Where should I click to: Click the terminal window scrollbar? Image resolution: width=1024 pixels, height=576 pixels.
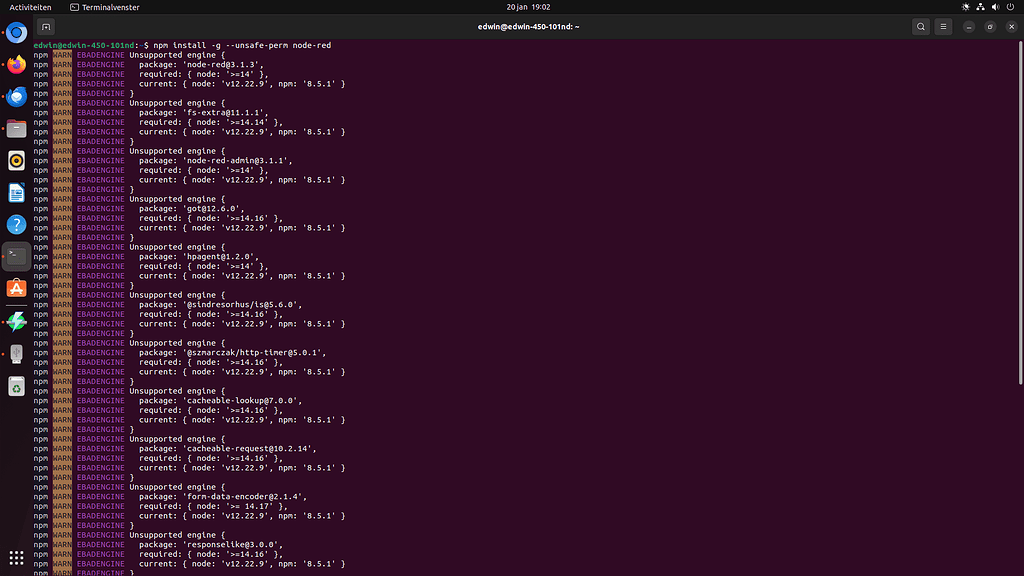coord(1020,212)
